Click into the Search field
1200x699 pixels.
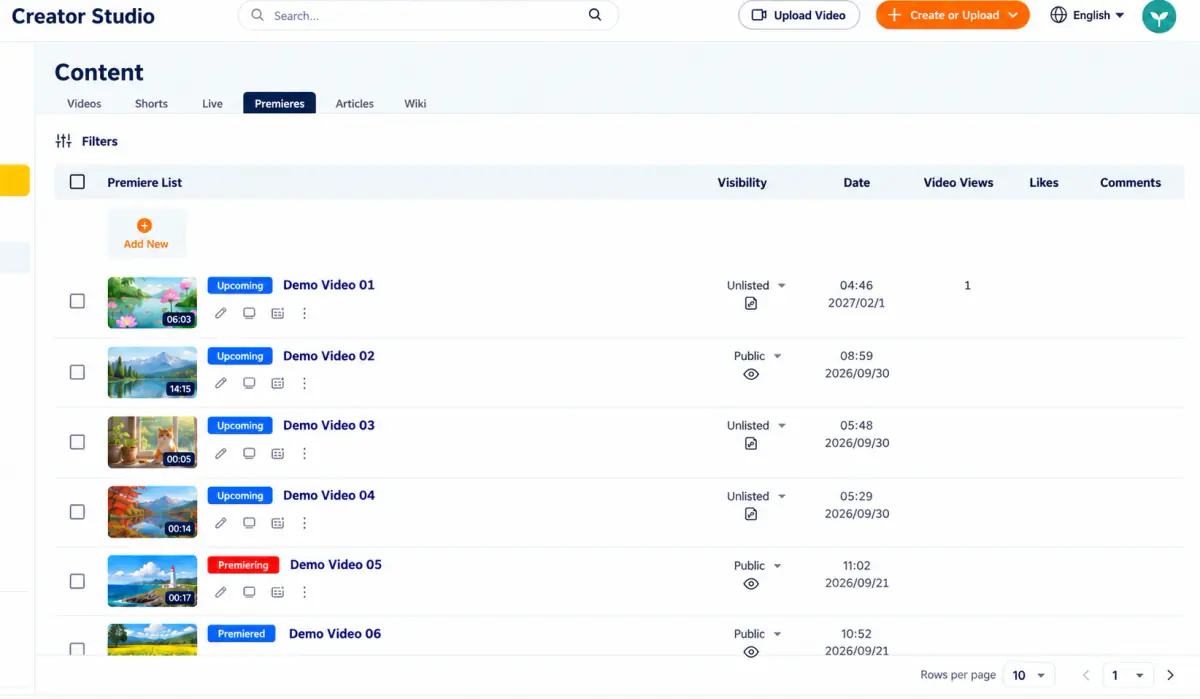(x=428, y=15)
